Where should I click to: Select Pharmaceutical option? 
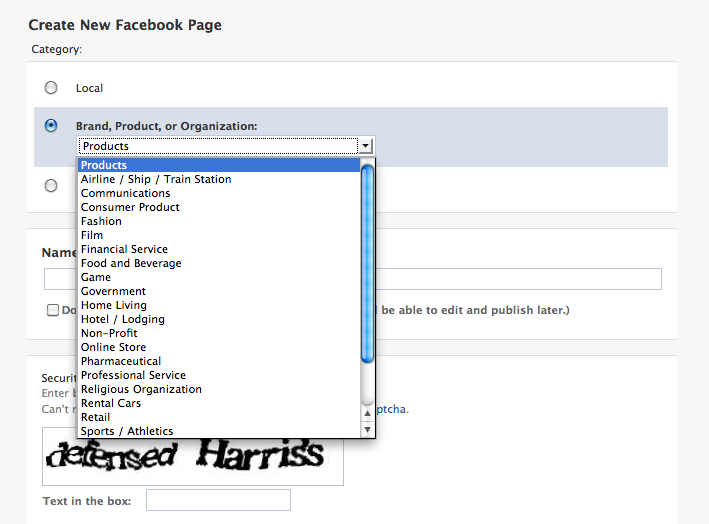tap(219, 361)
